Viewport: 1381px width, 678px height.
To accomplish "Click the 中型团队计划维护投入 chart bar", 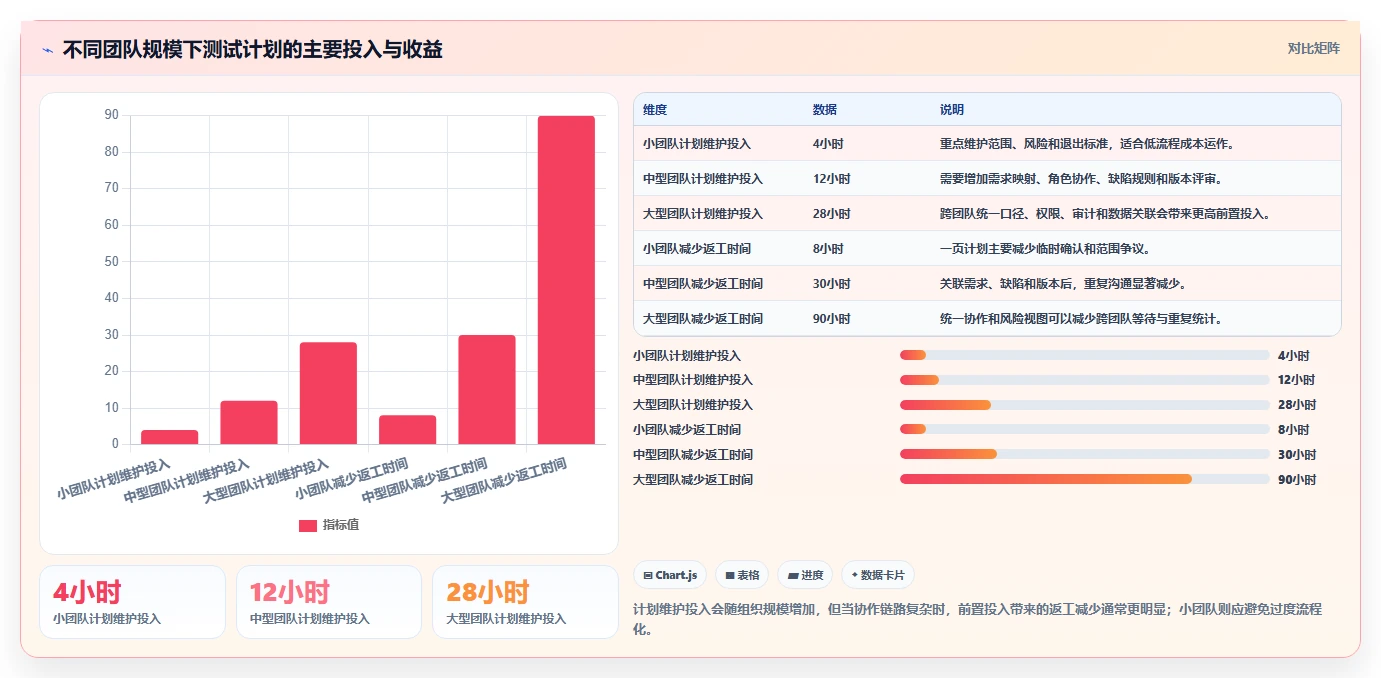I will (249, 422).
